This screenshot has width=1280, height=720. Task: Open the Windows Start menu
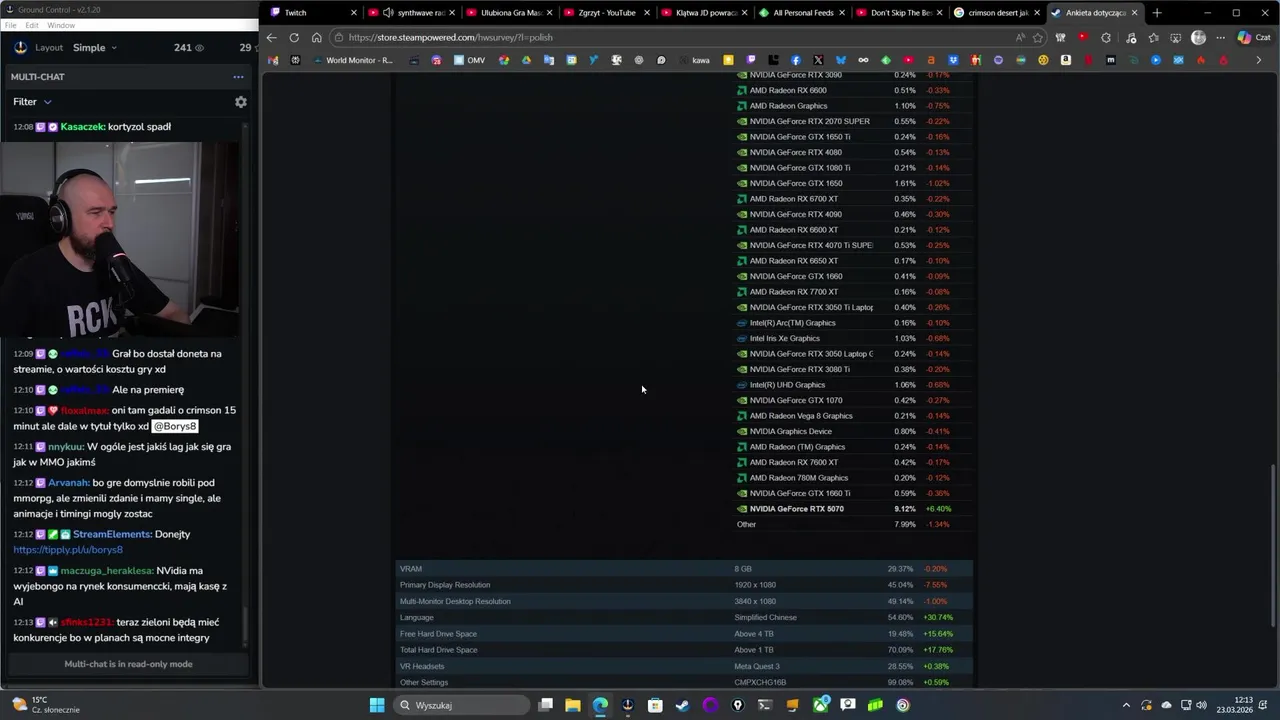click(377, 705)
